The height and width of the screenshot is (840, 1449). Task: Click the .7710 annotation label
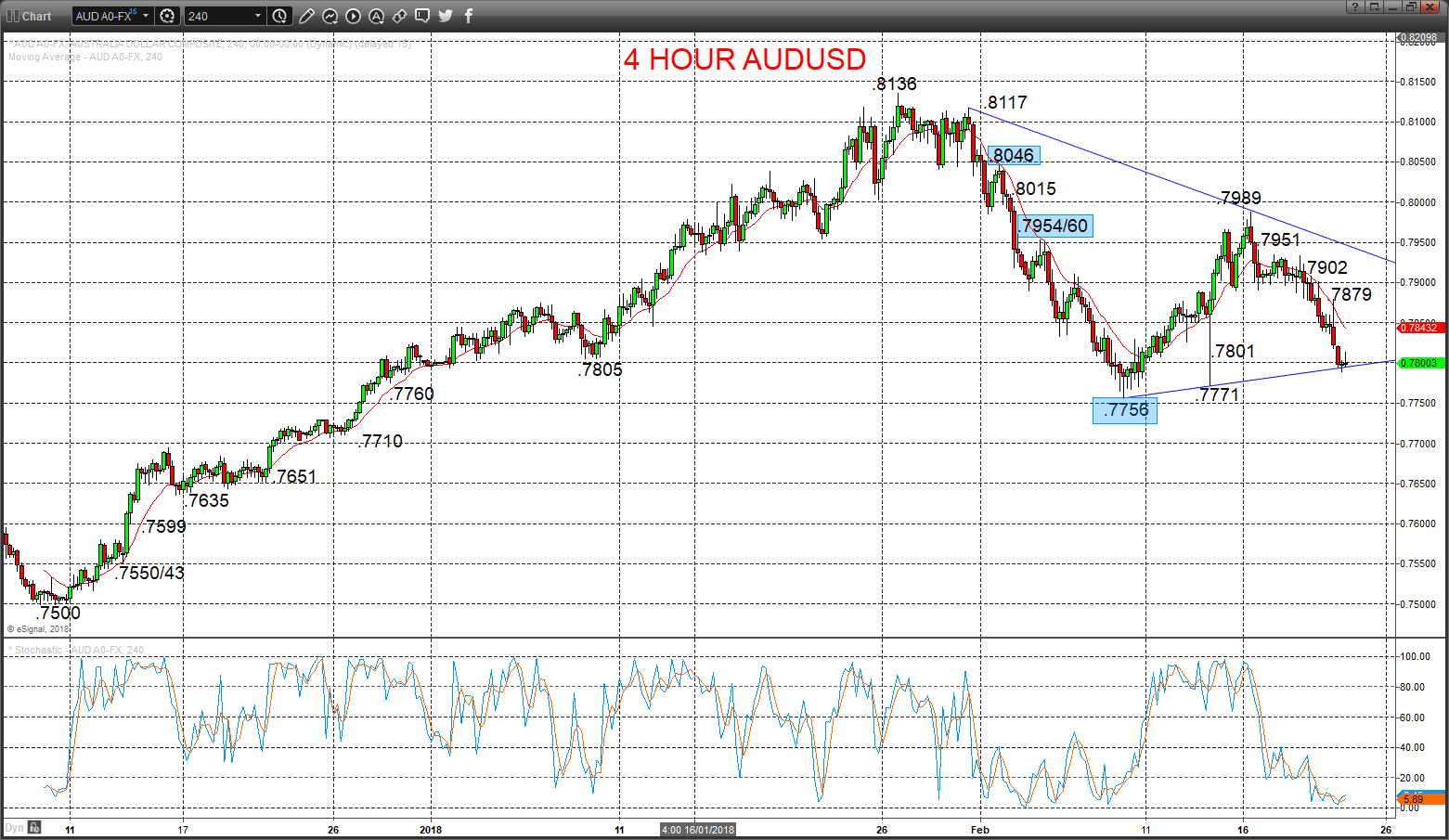(x=381, y=441)
